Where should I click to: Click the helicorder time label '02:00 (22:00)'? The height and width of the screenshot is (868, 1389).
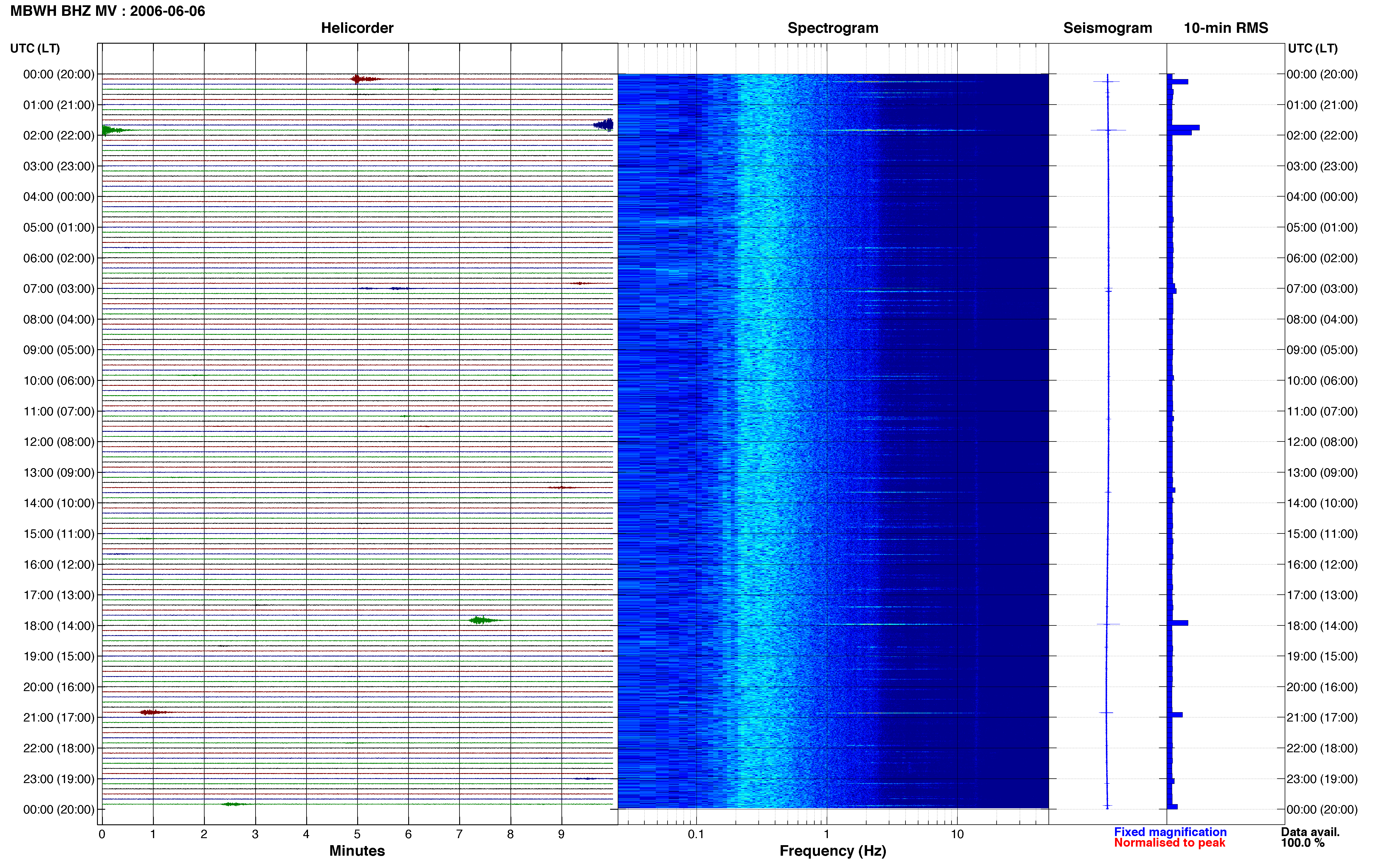[59, 135]
